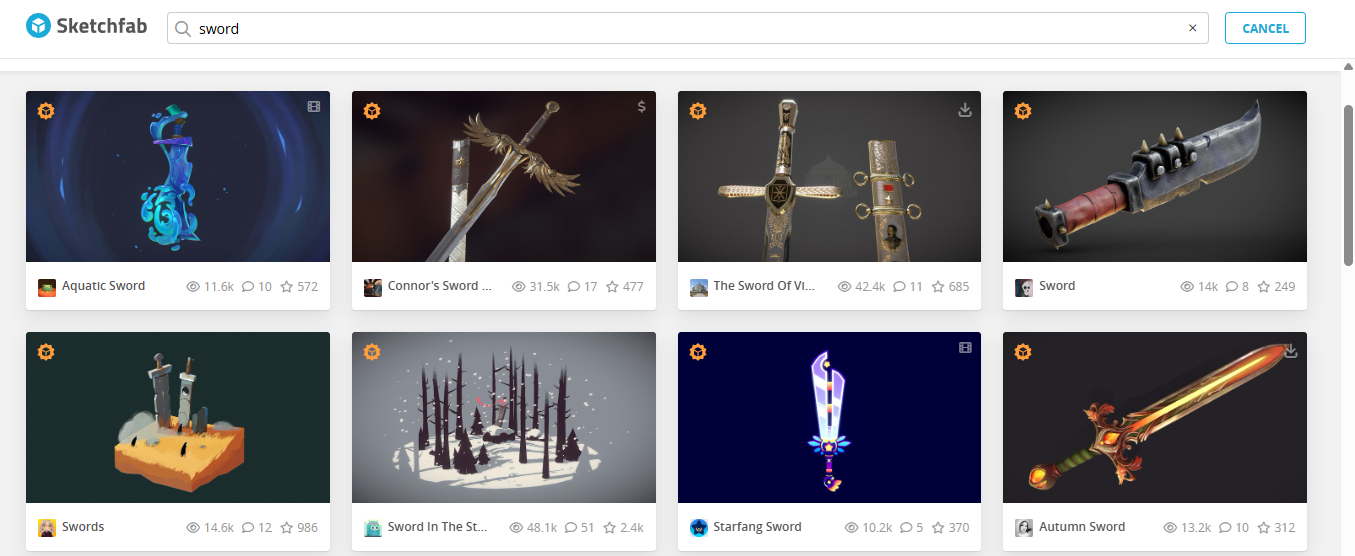This screenshot has height=556, width=1355.
Task: Open the author avatar beside the Sword title
Action: [1023, 287]
